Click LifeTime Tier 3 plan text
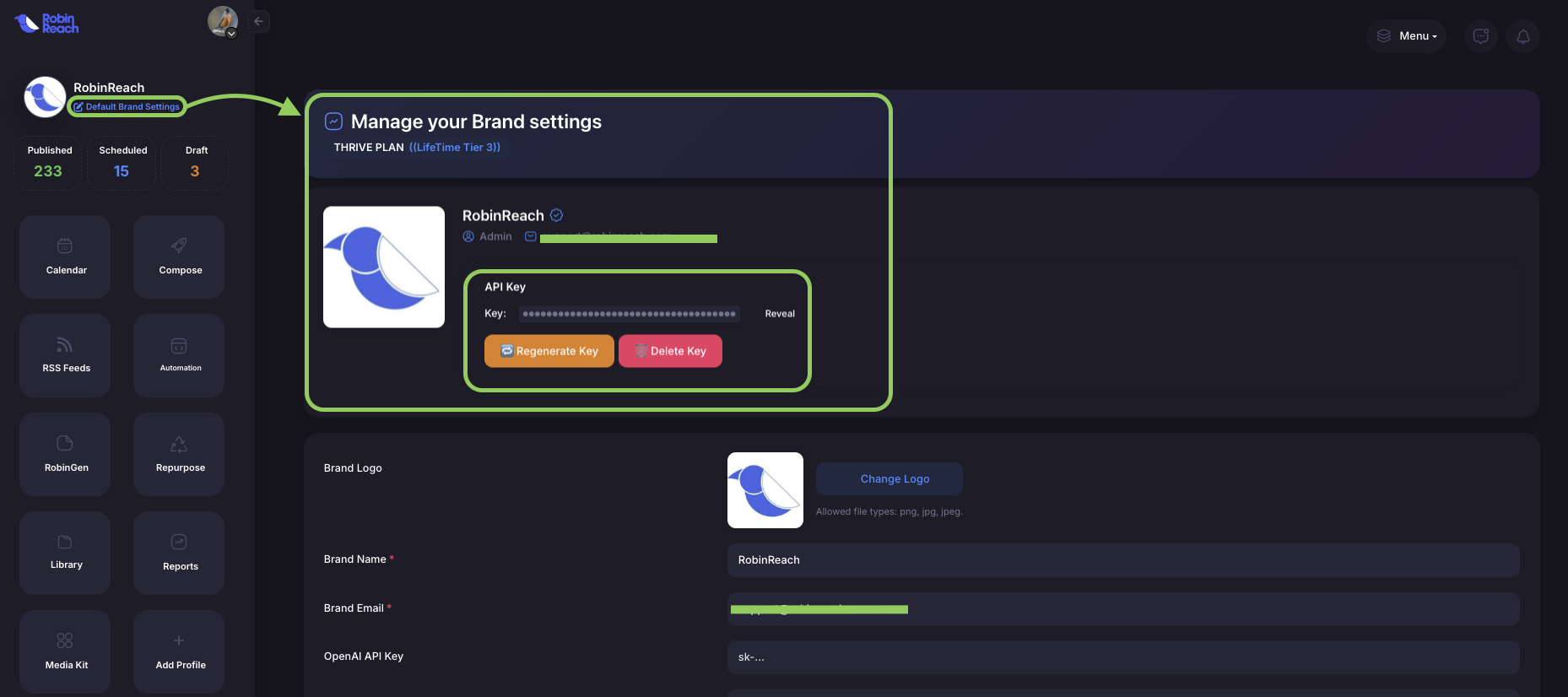The height and width of the screenshot is (697, 1568). 455,148
